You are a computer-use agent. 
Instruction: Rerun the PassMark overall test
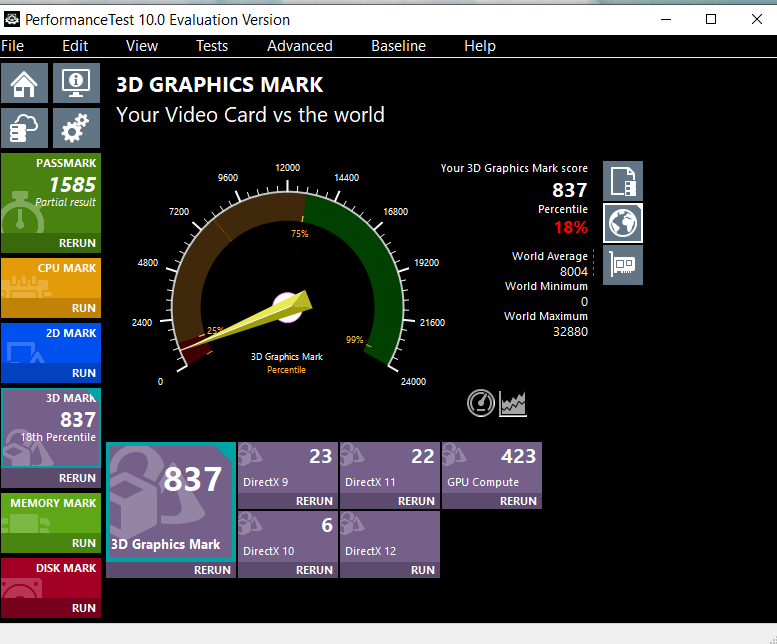pos(51,243)
